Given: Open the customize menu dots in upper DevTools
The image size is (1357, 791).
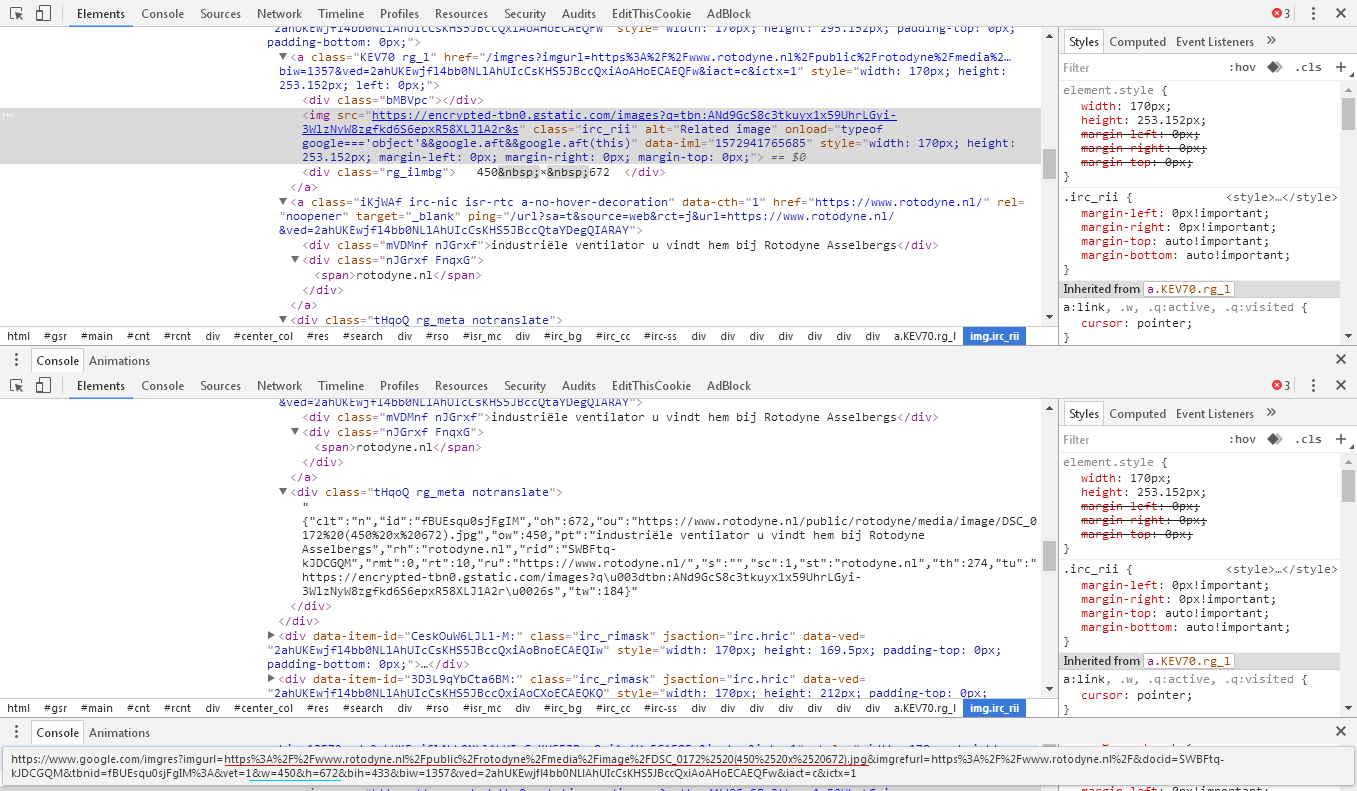Looking at the screenshot, I should 1314,13.
